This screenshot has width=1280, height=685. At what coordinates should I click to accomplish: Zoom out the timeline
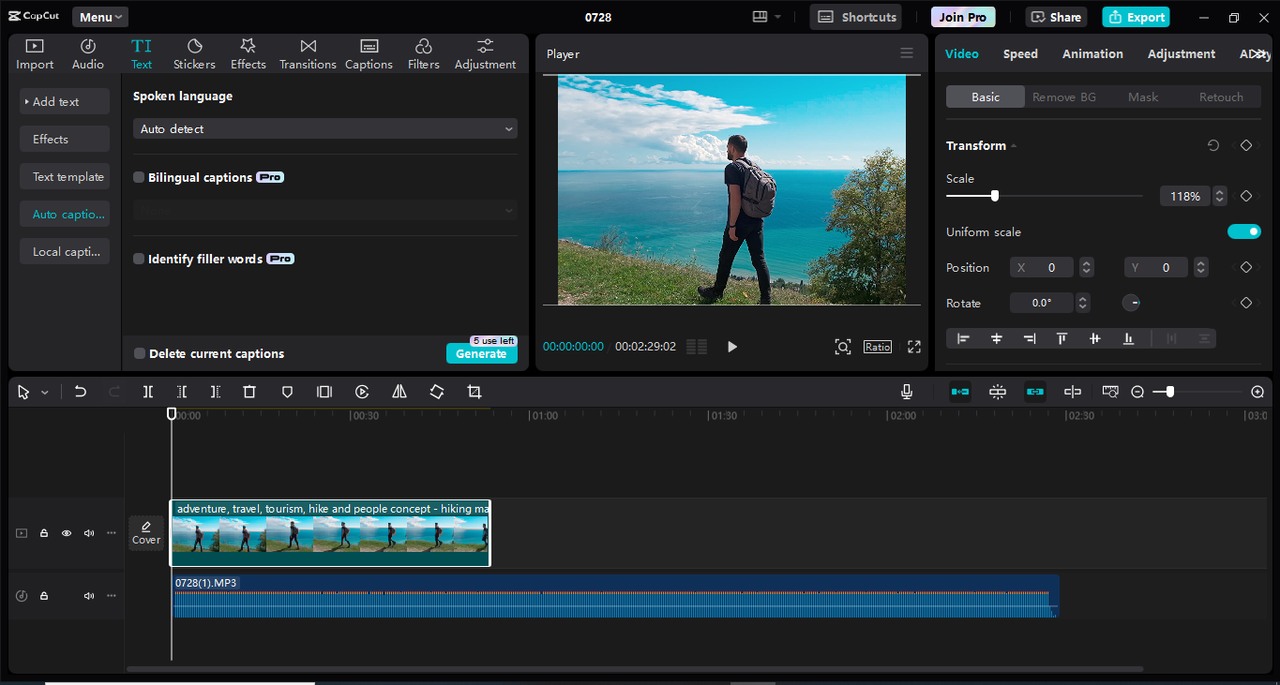pos(1137,392)
